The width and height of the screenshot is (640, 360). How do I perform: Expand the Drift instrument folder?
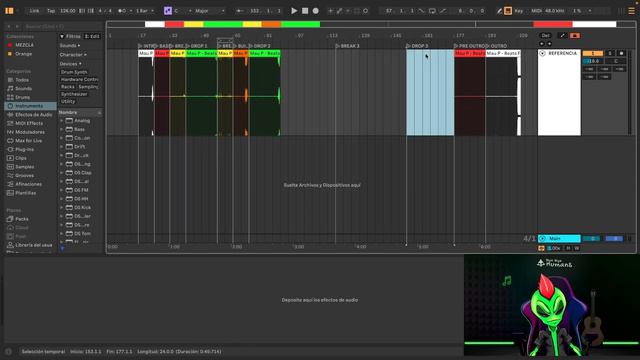pos(62,147)
